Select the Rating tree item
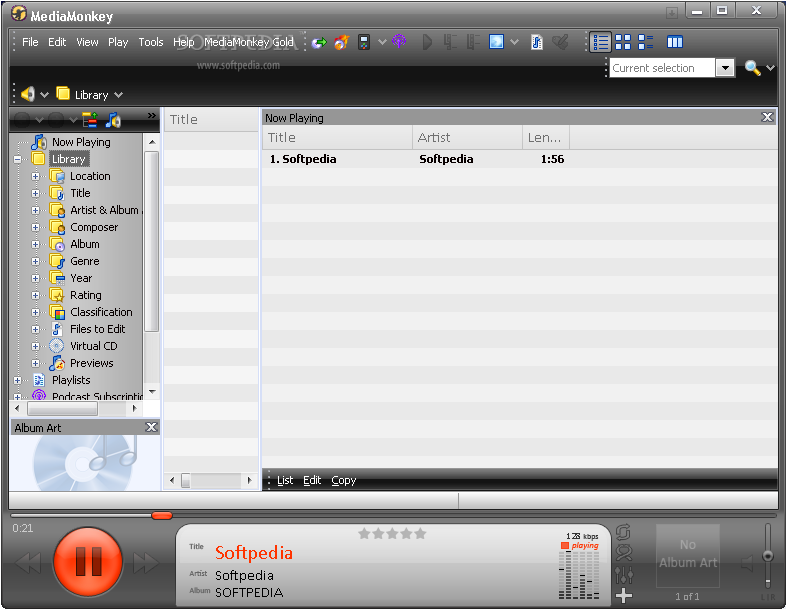The width and height of the screenshot is (790, 609). [x=86, y=295]
